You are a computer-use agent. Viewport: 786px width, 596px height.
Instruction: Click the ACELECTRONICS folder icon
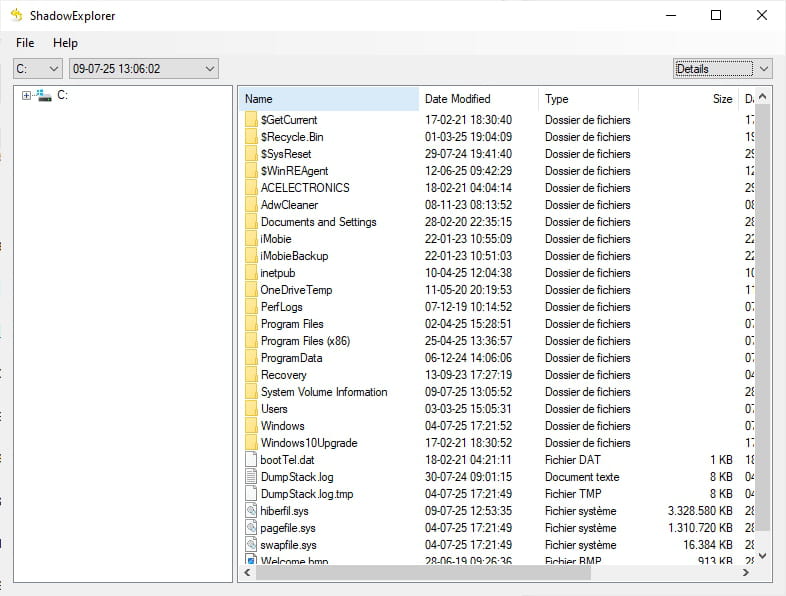coord(251,188)
